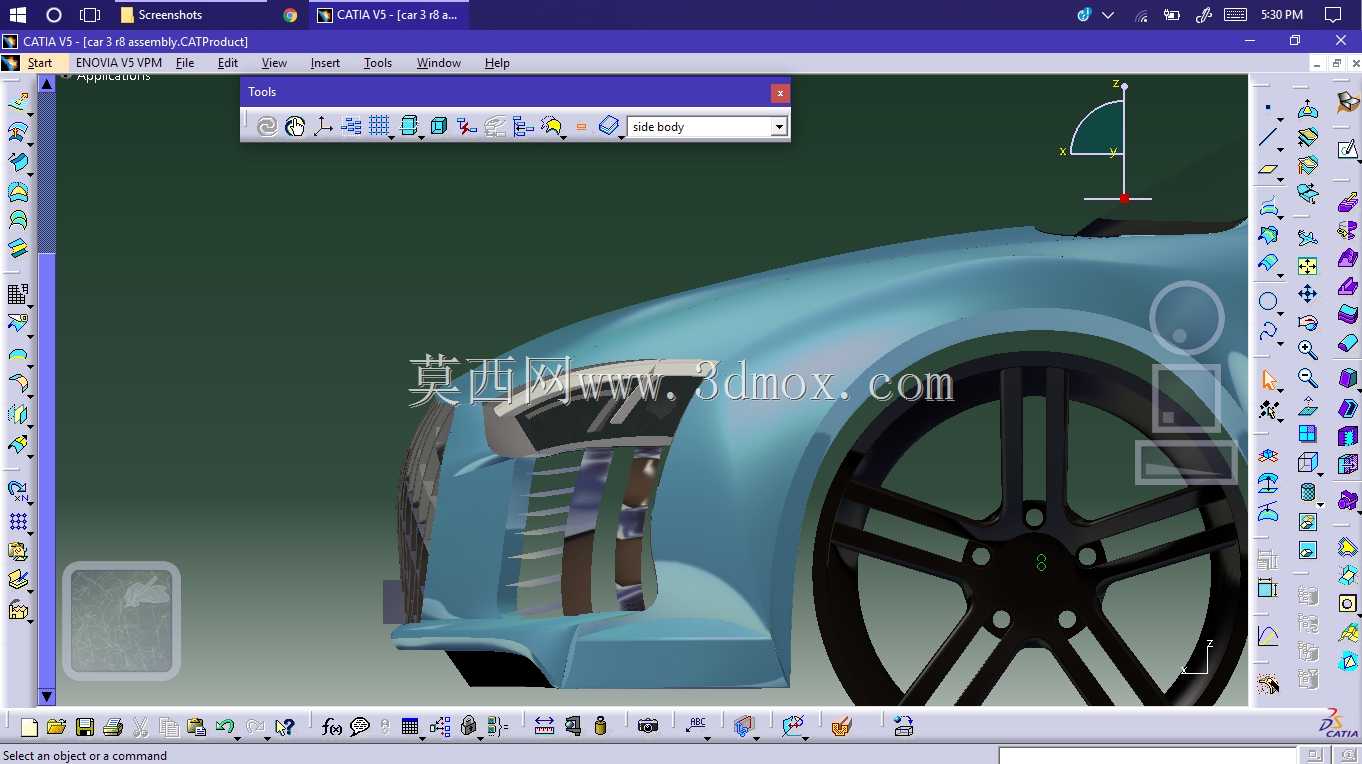
Task: Open the Start menu in CATIA
Action: coord(39,63)
